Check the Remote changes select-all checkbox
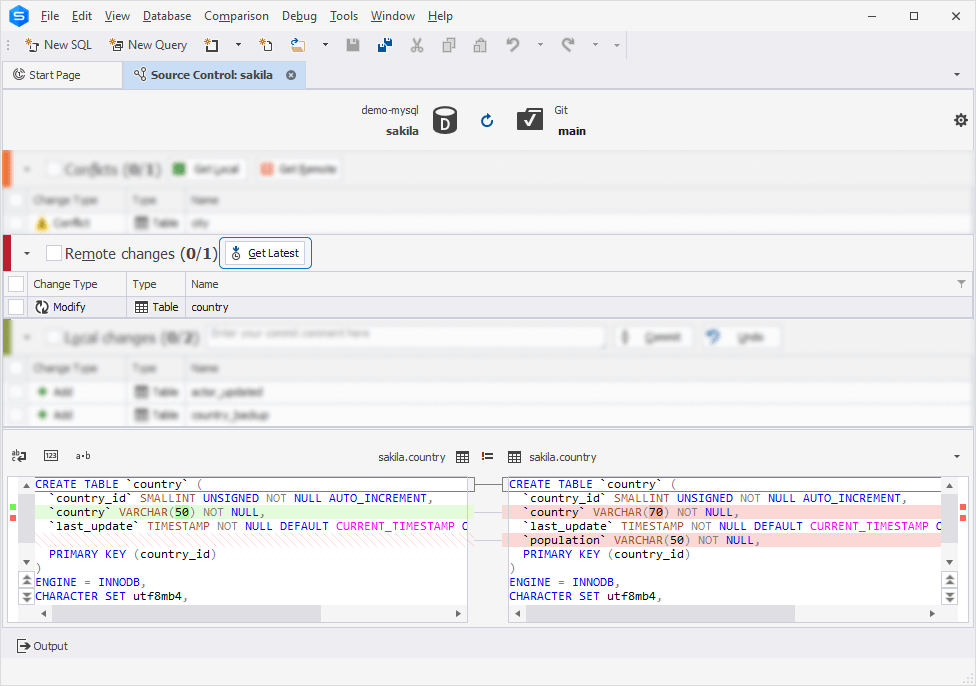 pyautogui.click(x=54, y=253)
